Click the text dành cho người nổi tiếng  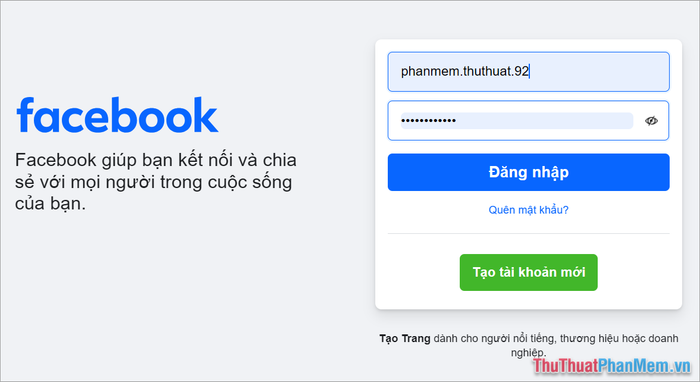(x=494, y=338)
